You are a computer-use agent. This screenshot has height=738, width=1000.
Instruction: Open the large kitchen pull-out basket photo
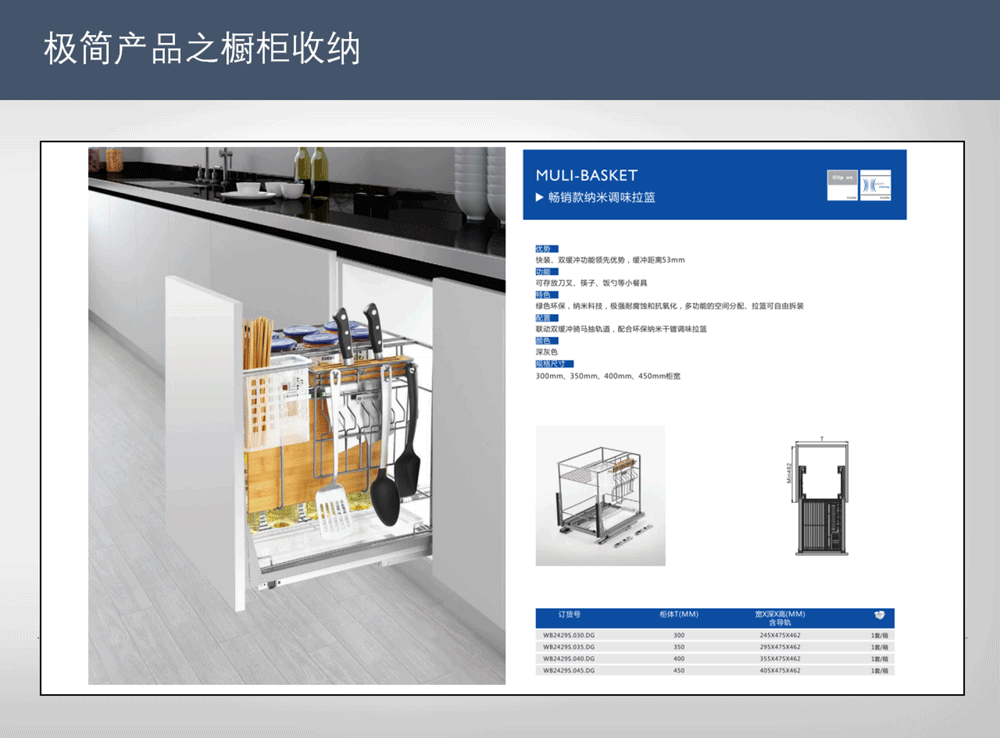pyautogui.click(x=297, y=416)
